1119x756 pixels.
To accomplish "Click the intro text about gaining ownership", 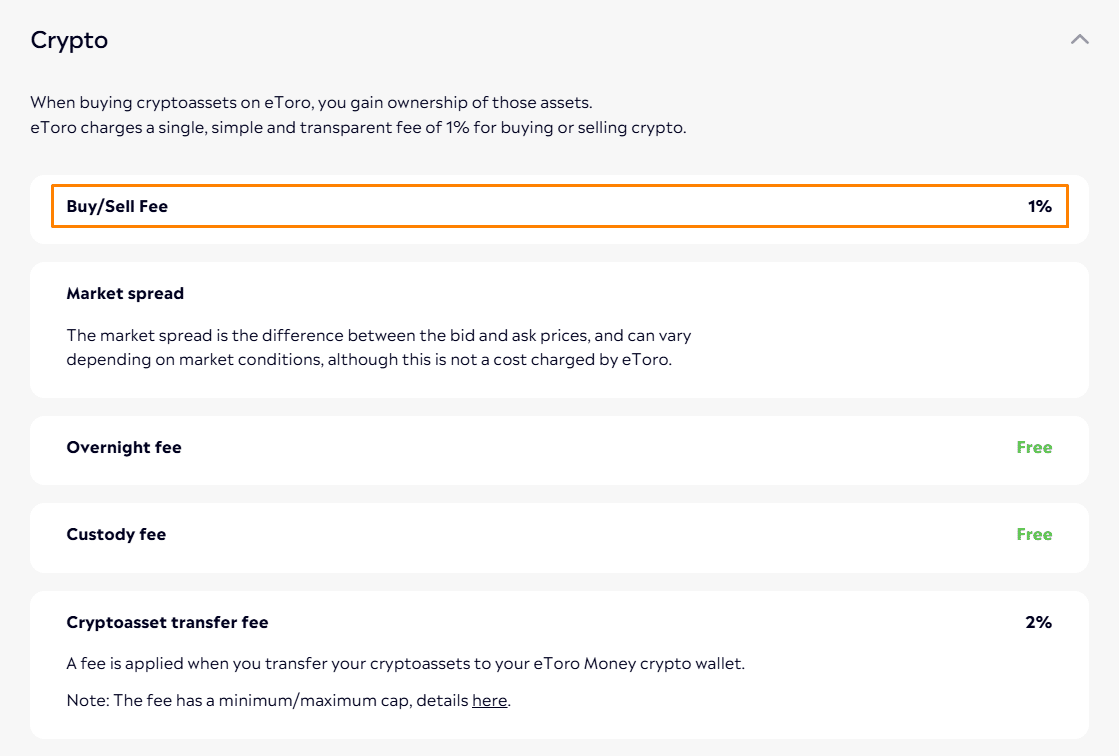I will (311, 103).
